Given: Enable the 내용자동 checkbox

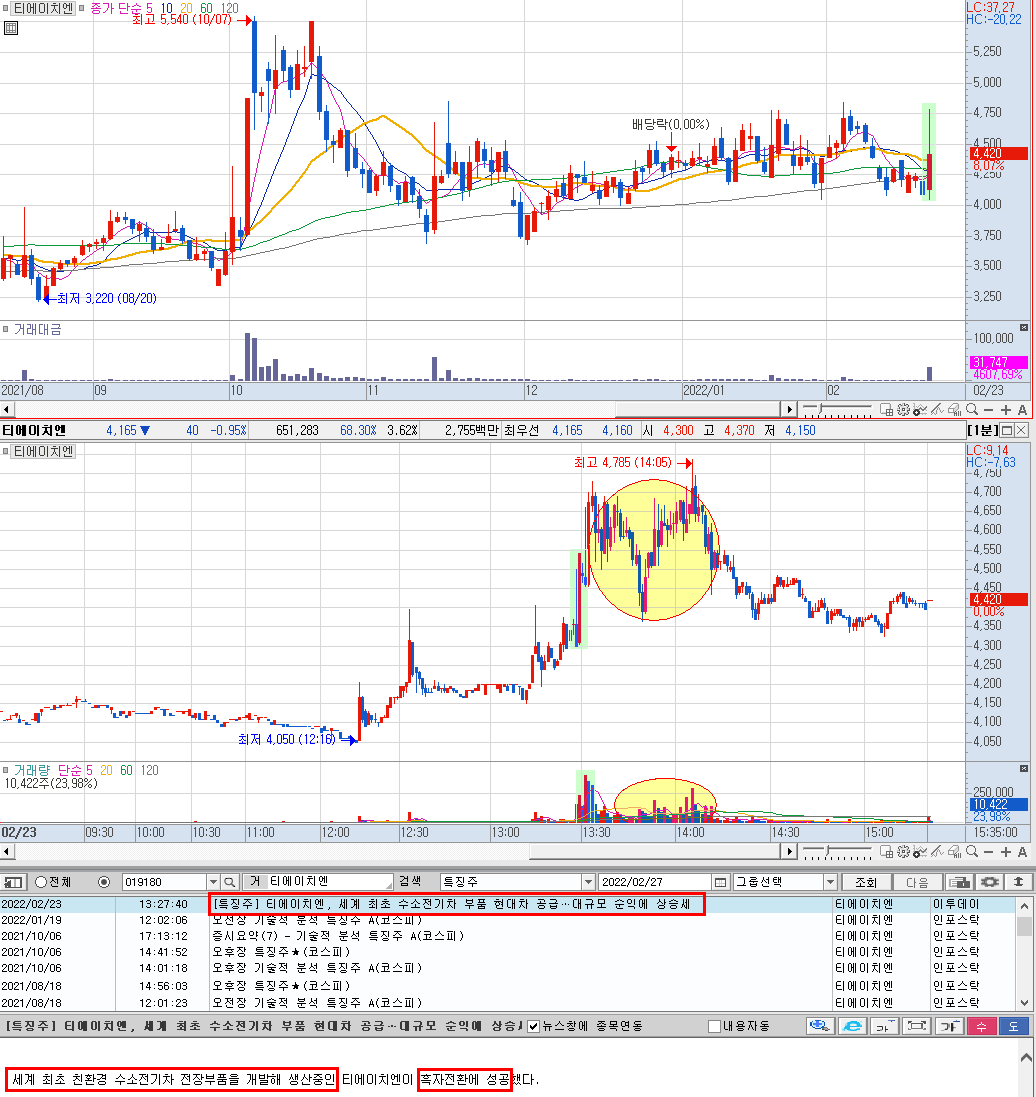Looking at the screenshot, I should pyautogui.click(x=714, y=1026).
